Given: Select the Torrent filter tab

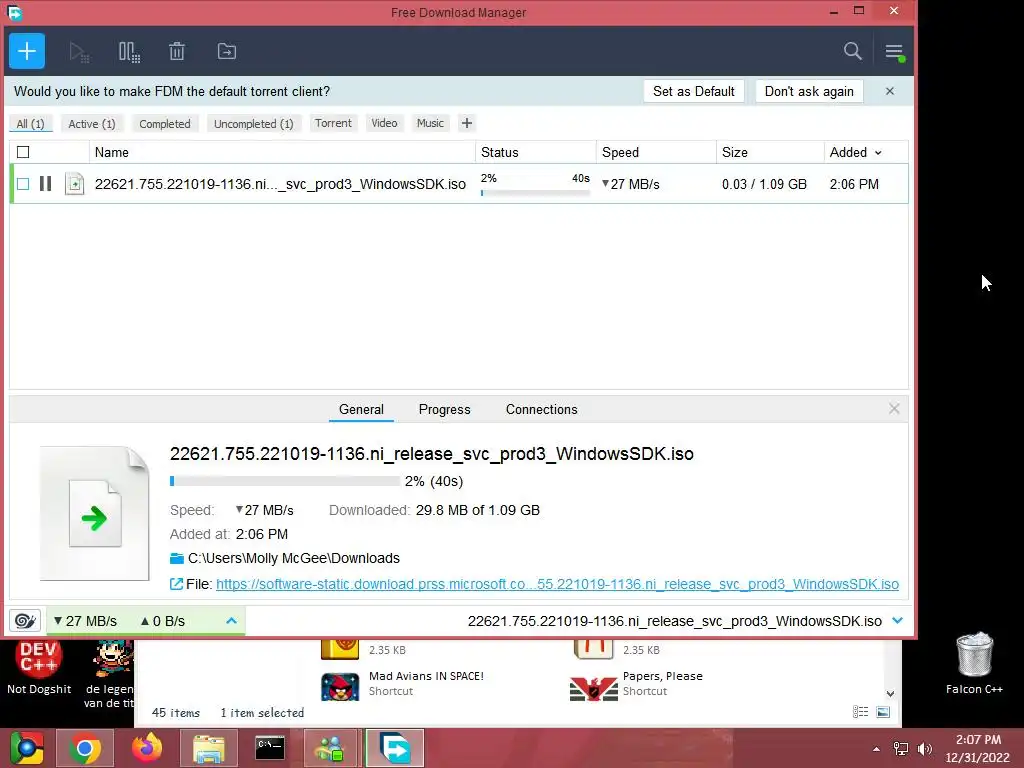Looking at the screenshot, I should (333, 123).
